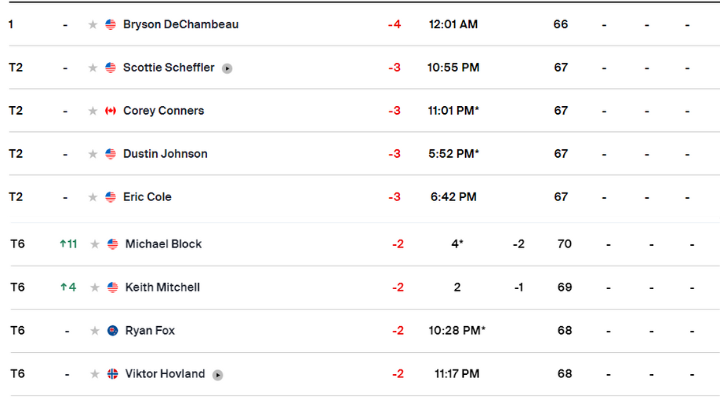The image size is (720, 400).
Task: Toggle favorite star for Scottie Scheffler
Action: pos(93,68)
